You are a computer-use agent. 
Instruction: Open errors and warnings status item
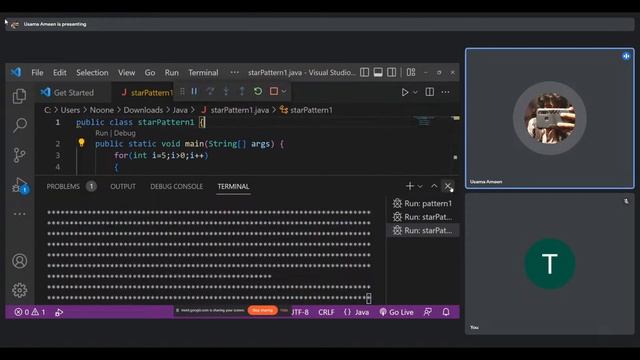click(30, 312)
